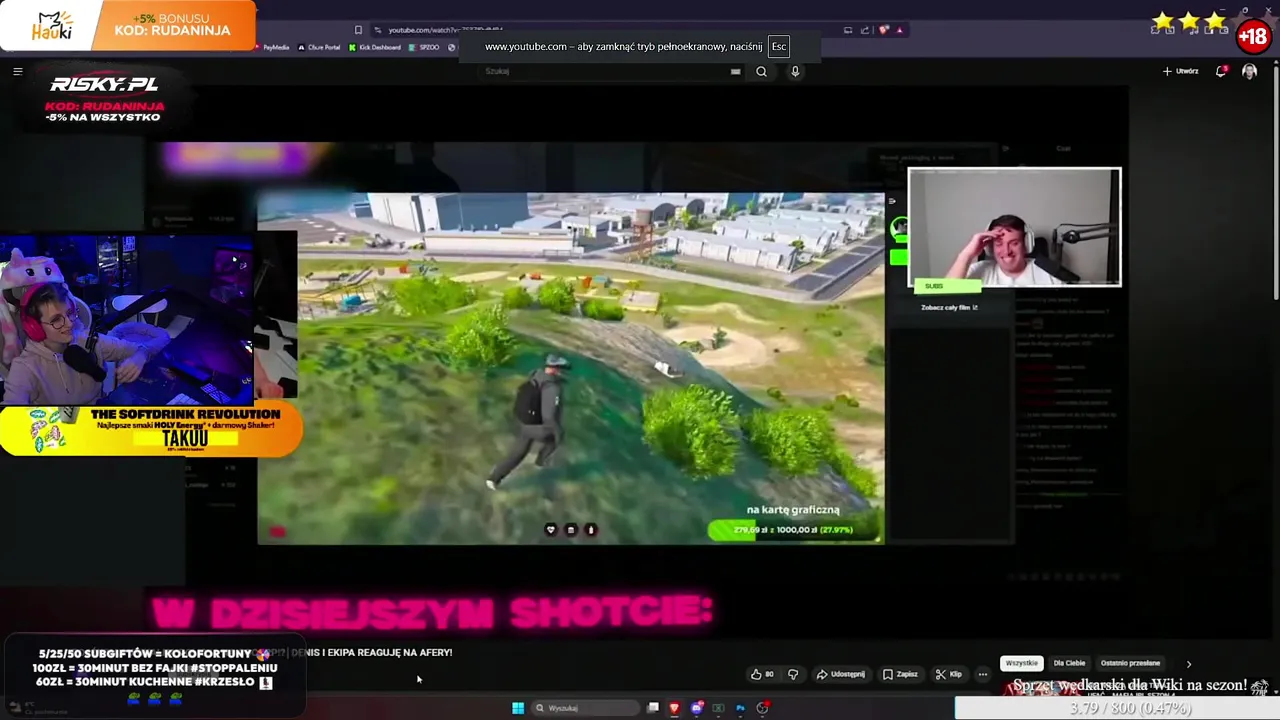
Task: Click the Zobacz cały film link
Action: pos(949,307)
